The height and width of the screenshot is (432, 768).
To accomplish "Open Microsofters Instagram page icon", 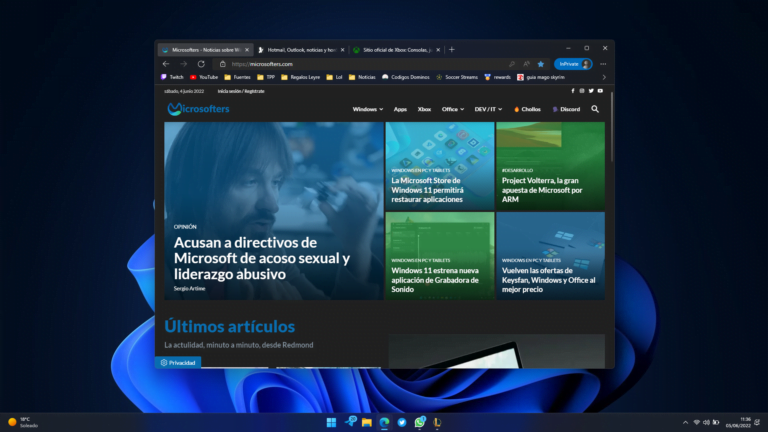I will [x=582, y=91].
